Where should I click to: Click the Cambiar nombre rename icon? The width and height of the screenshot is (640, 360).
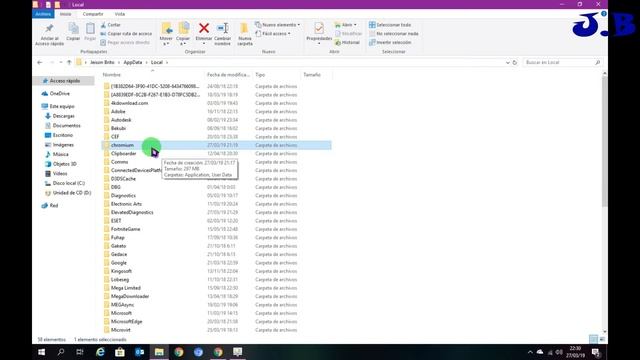coord(222,28)
